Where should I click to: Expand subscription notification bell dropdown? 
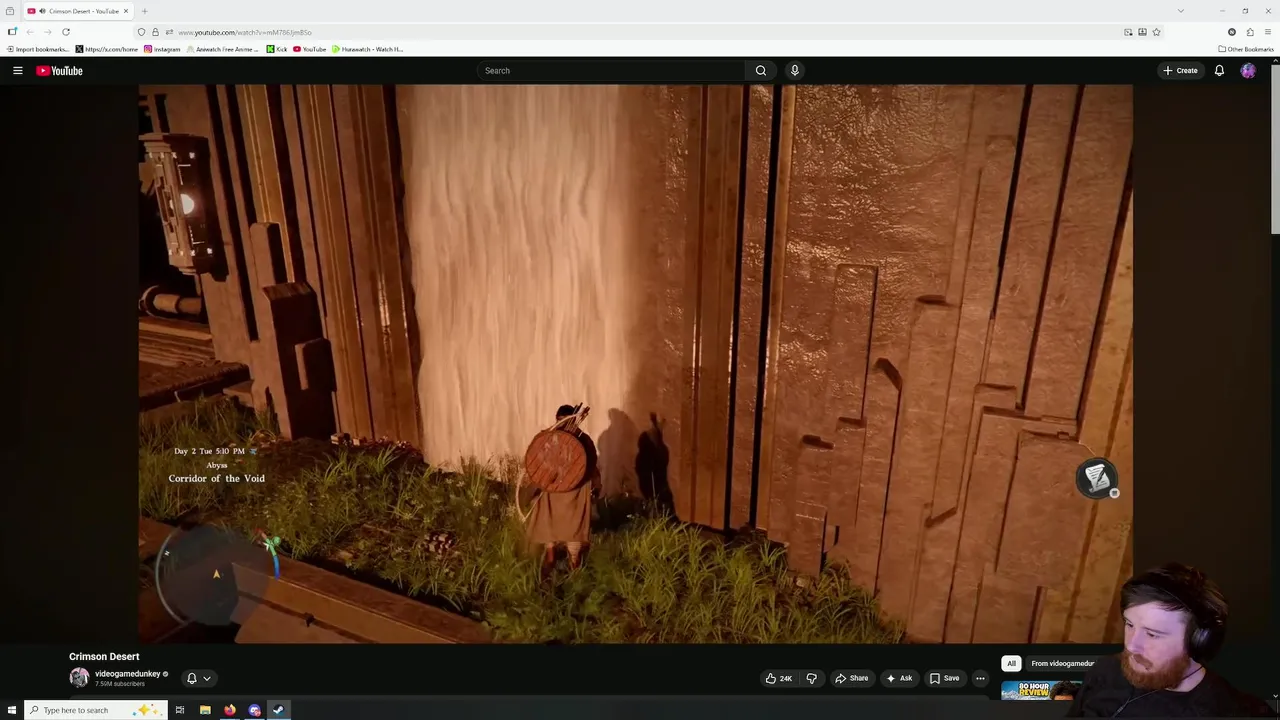pyautogui.click(x=199, y=678)
